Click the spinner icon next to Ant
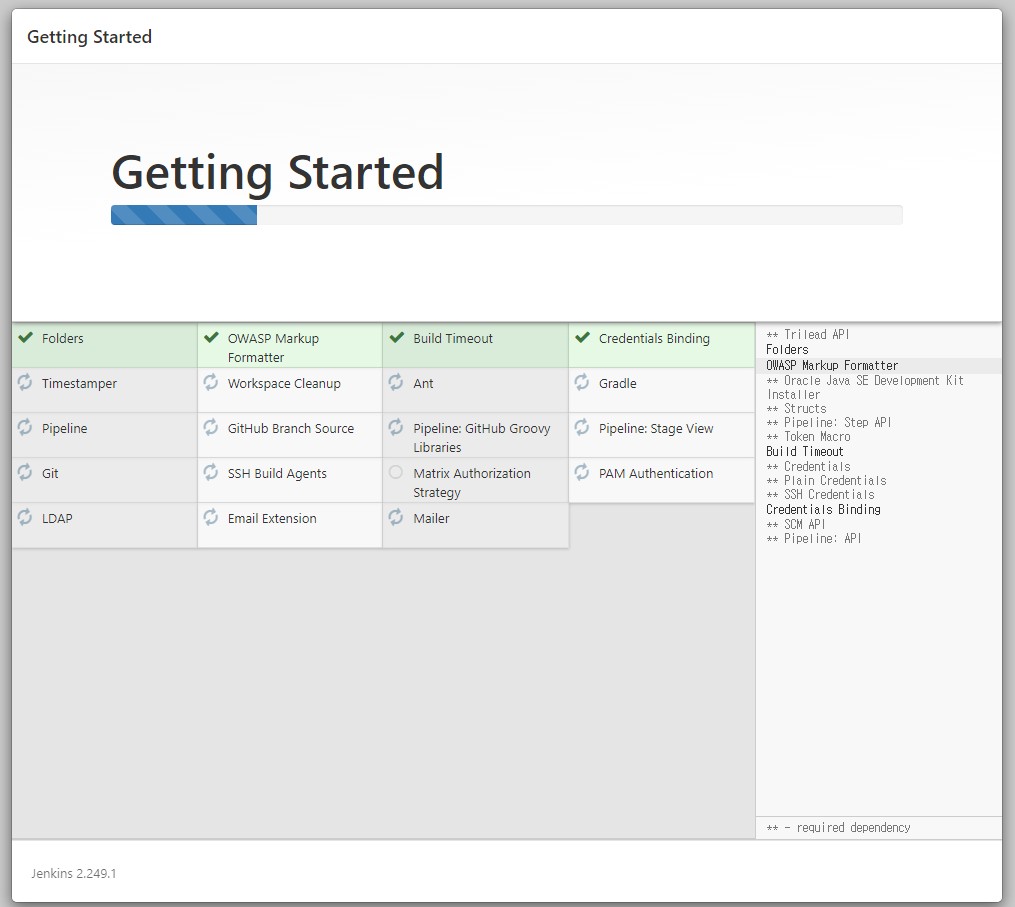Image resolution: width=1015 pixels, height=907 pixels. [396, 382]
